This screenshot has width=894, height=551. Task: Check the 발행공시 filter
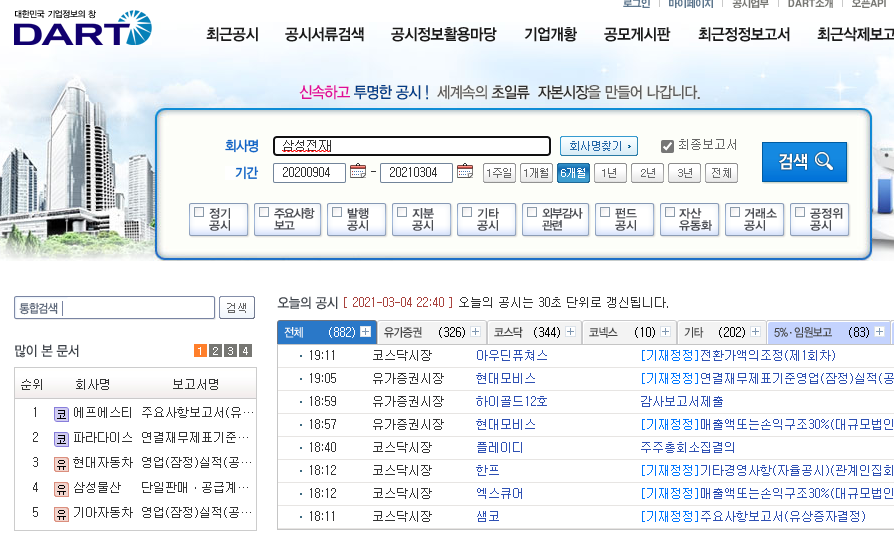pyautogui.click(x=337, y=212)
